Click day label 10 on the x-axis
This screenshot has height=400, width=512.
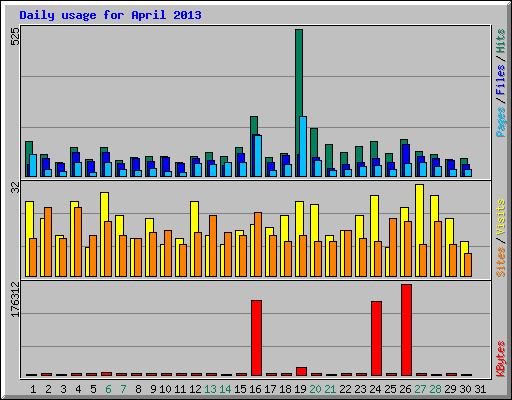click(165, 389)
